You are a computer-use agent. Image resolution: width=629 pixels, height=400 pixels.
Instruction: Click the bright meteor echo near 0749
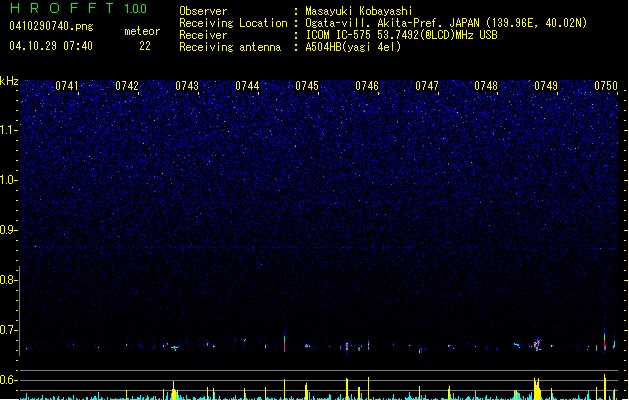[537, 345]
